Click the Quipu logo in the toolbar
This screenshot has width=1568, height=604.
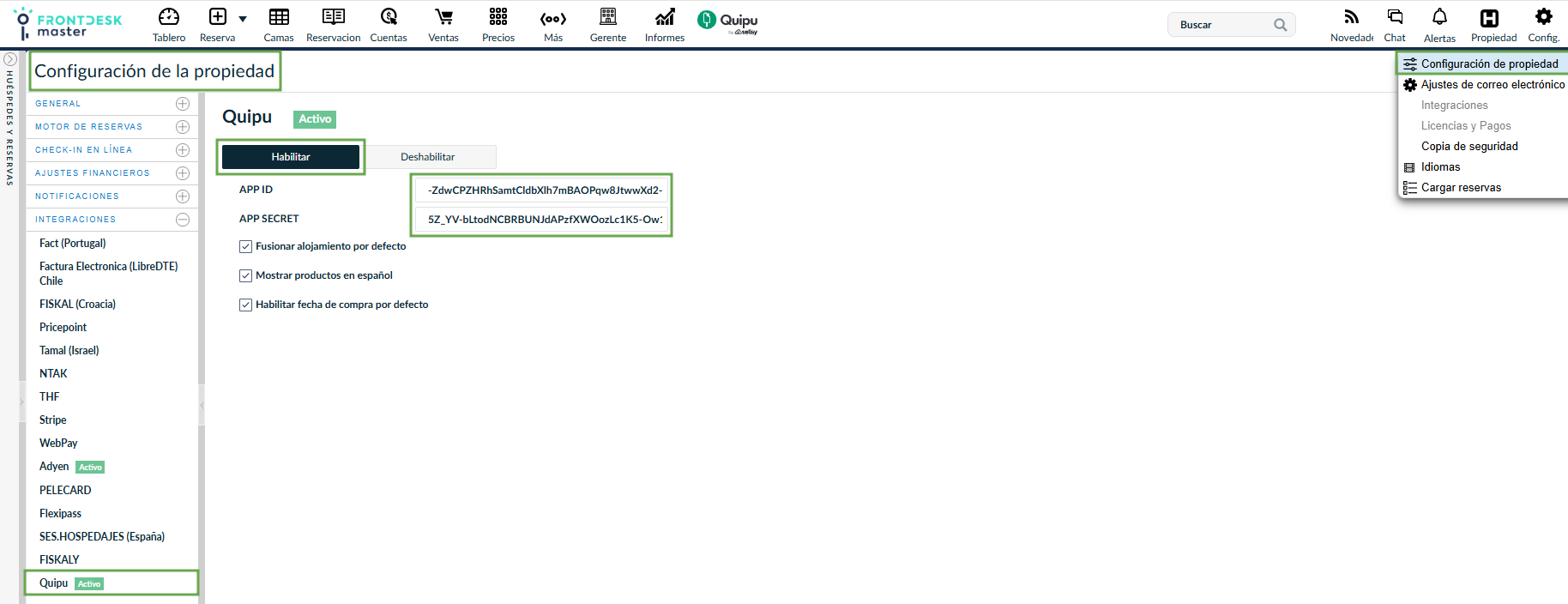(x=727, y=21)
